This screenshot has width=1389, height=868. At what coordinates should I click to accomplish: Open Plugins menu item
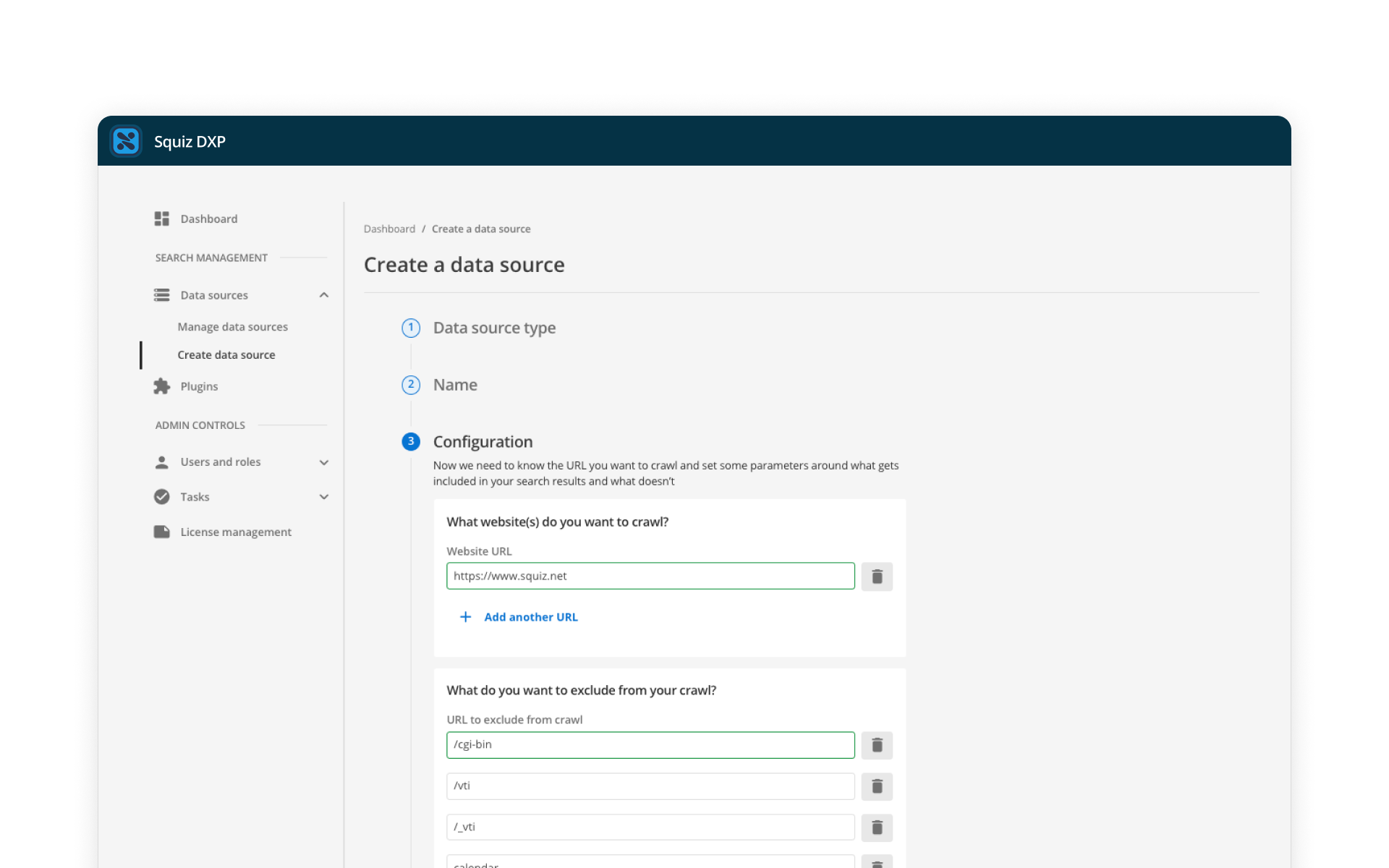click(199, 386)
